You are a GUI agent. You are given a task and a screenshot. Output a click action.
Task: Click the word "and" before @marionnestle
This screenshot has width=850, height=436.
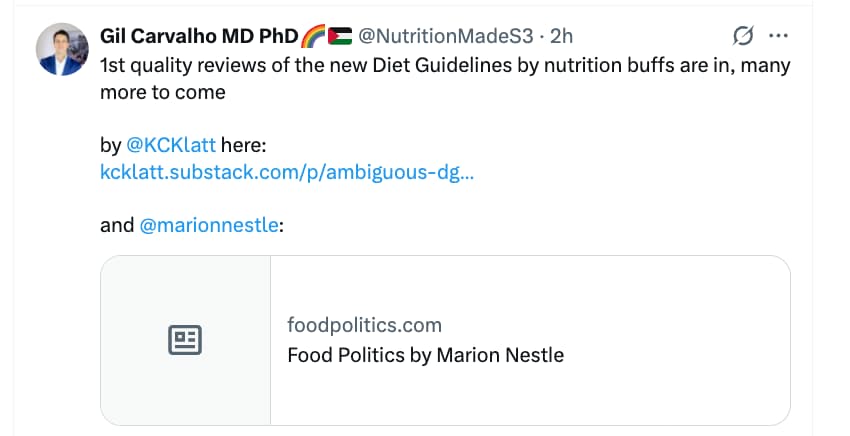pyautogui.click(x=117, y=225)
